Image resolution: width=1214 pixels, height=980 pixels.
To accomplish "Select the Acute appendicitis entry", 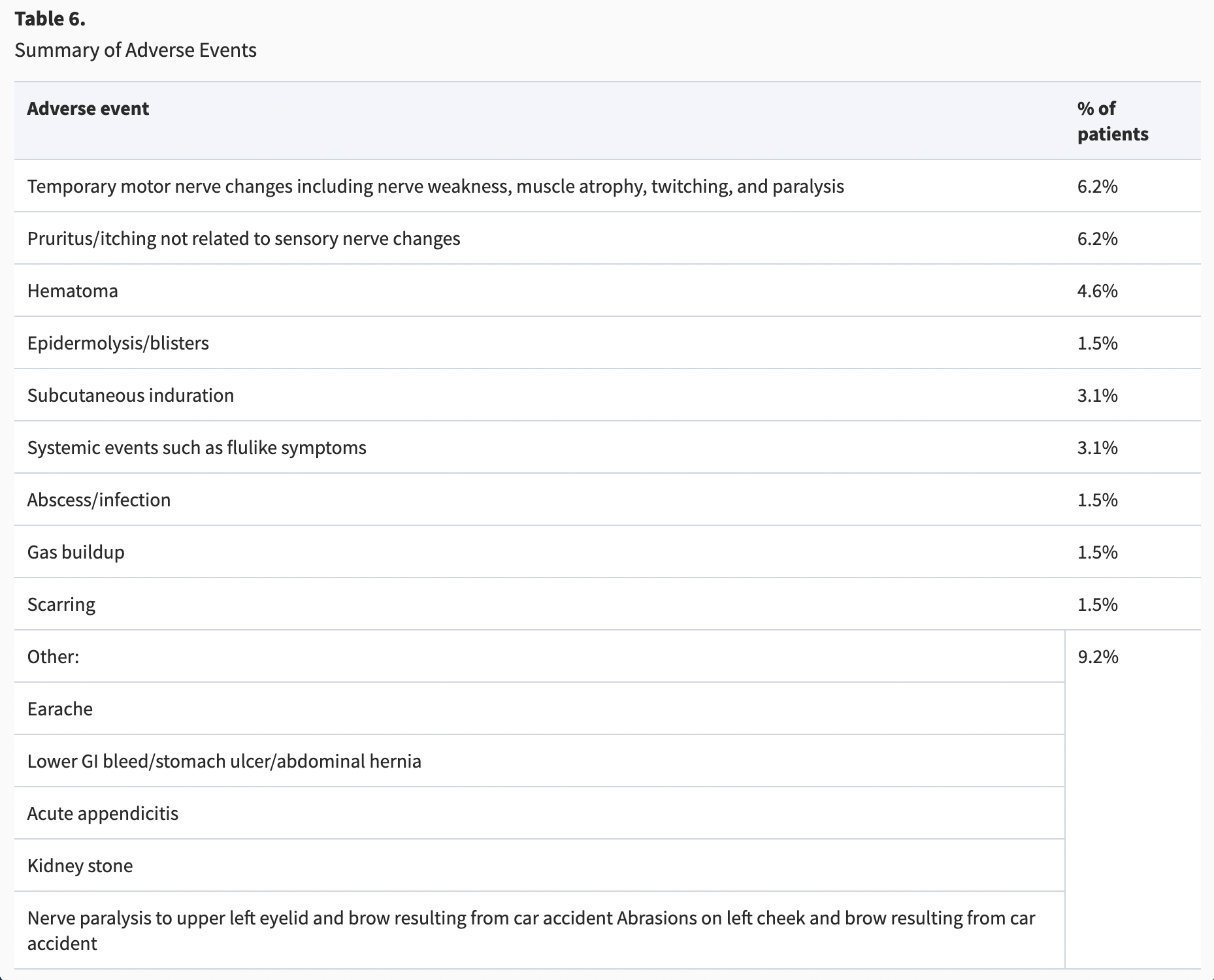I will click(x=103, y=814).
